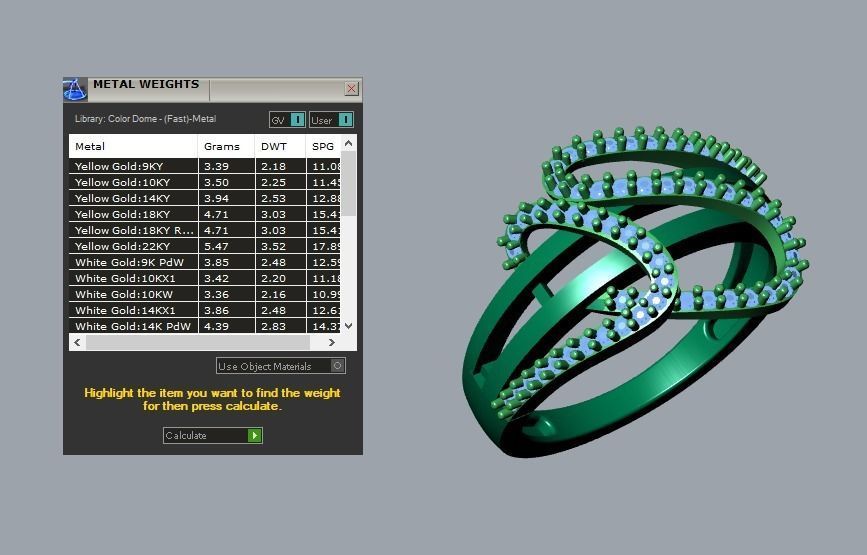The height and width of the screenshot is (555, 867).
Task: Click the horizontal scrollbar thumb
Action: [197, 342]
